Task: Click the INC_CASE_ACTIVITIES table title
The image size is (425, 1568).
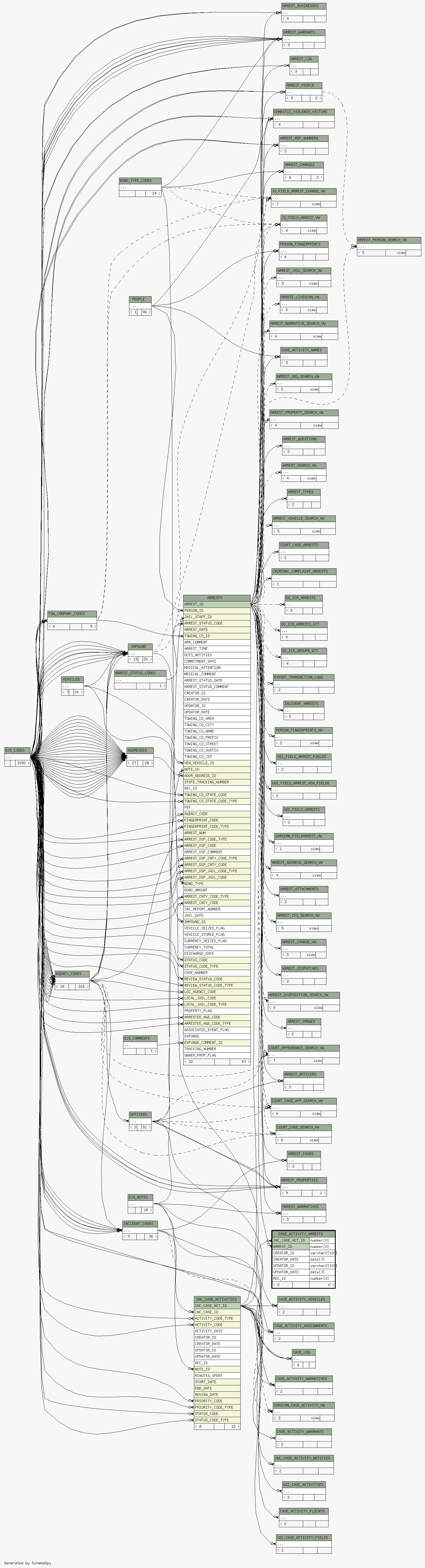Action: pyautogui.click(x=216, y=1299)
